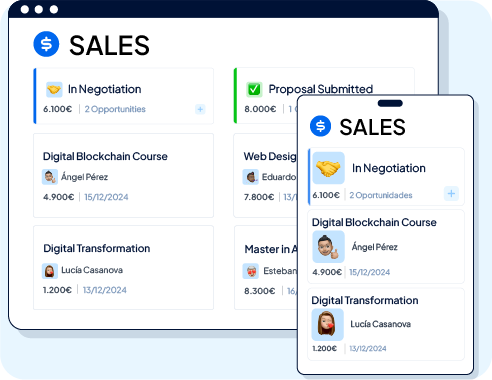Add opportunity with desktop plus icon
The height and width of the screenshot is (380, 492).
tap(200, 109)
